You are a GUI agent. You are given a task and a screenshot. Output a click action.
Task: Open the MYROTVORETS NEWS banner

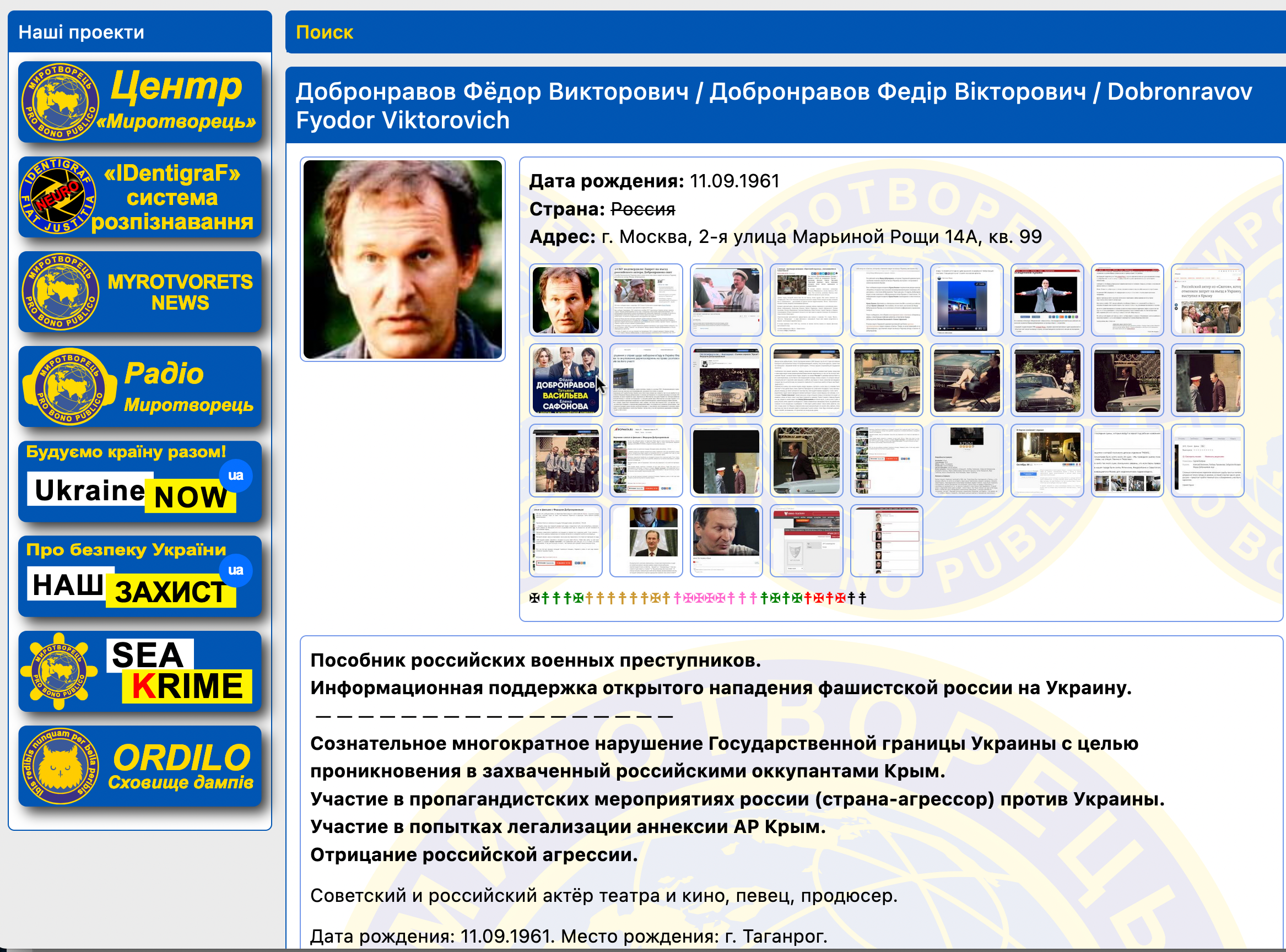[140, 292]
